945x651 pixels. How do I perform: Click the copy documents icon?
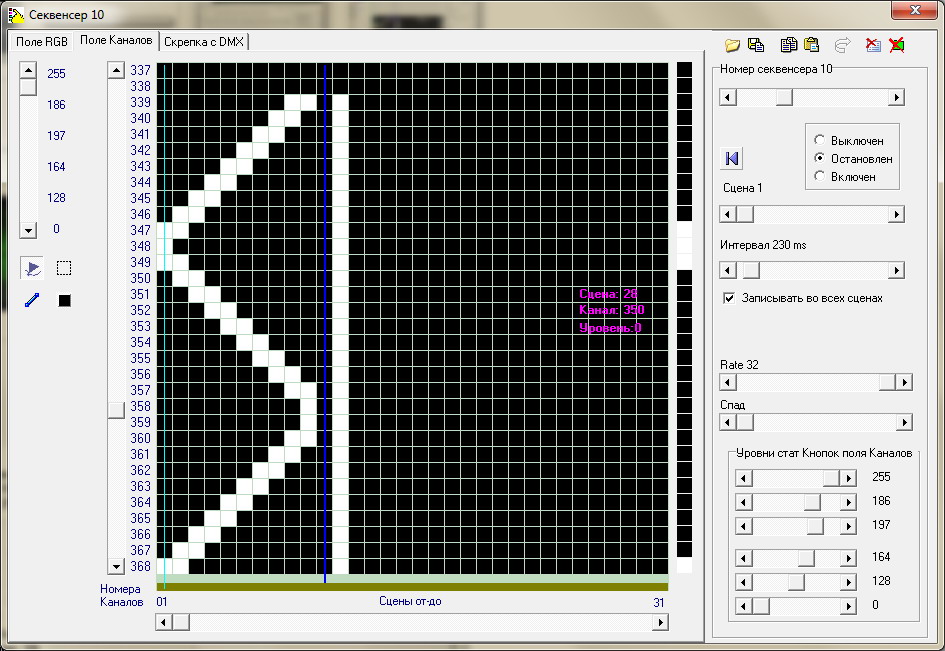789,45
